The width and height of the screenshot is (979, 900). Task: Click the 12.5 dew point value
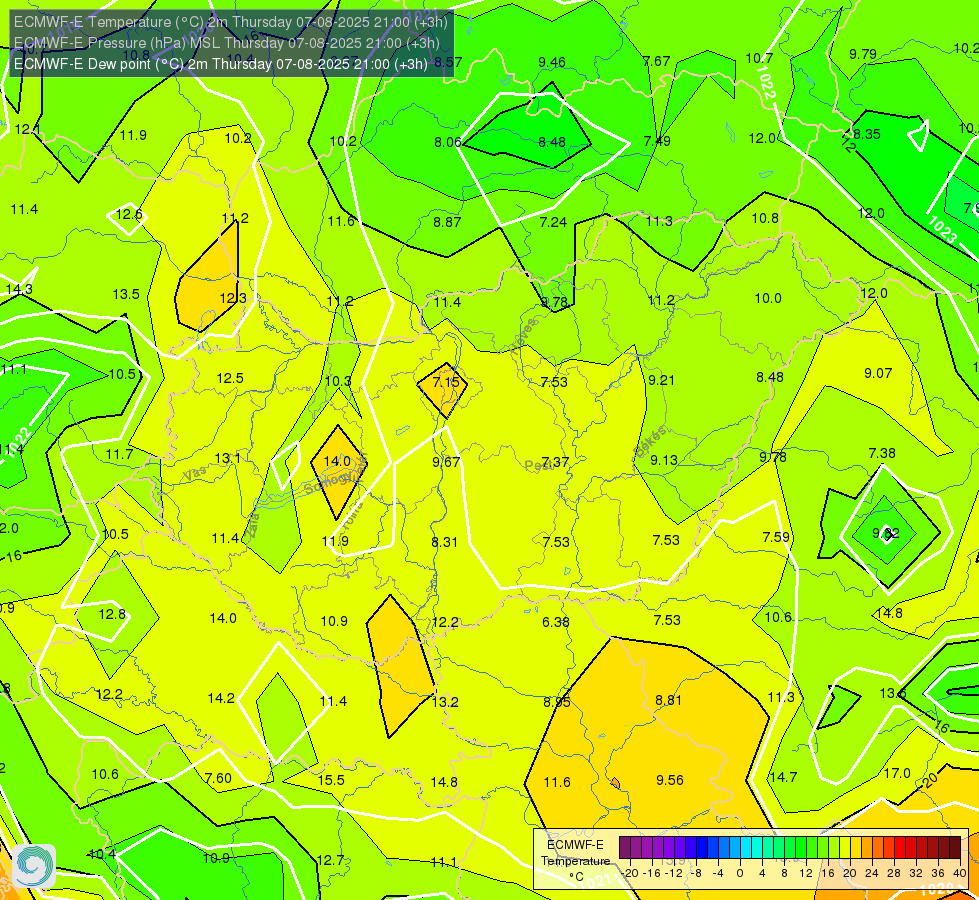click(230, 378)
